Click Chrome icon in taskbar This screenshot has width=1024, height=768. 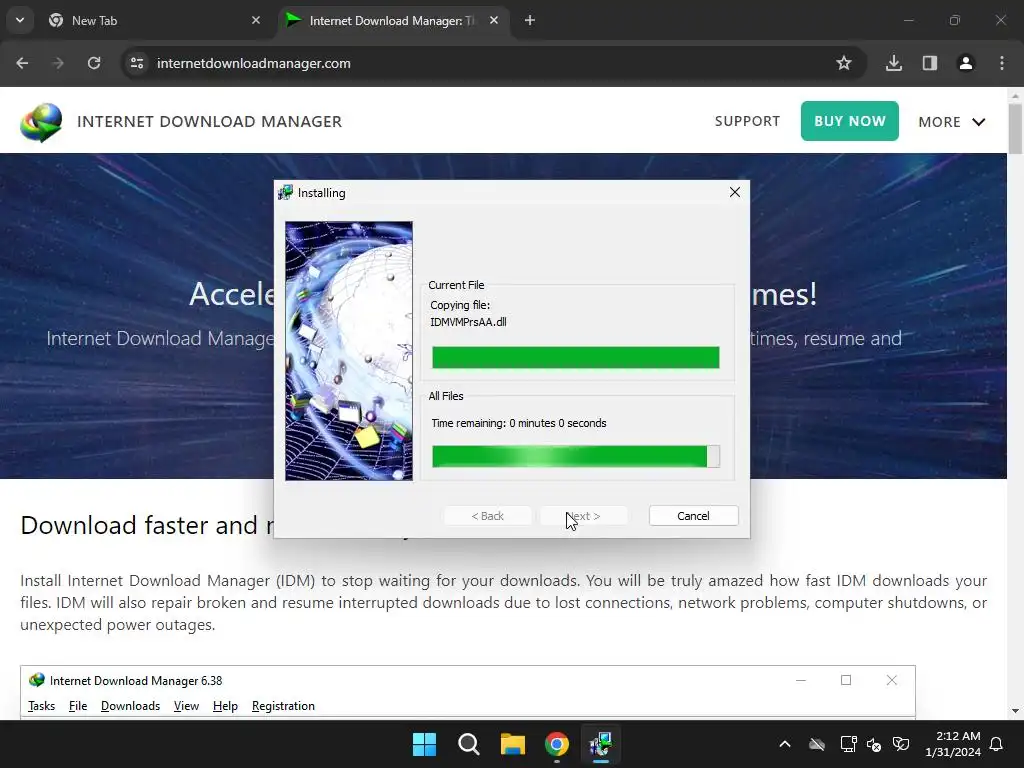point(556,744)
